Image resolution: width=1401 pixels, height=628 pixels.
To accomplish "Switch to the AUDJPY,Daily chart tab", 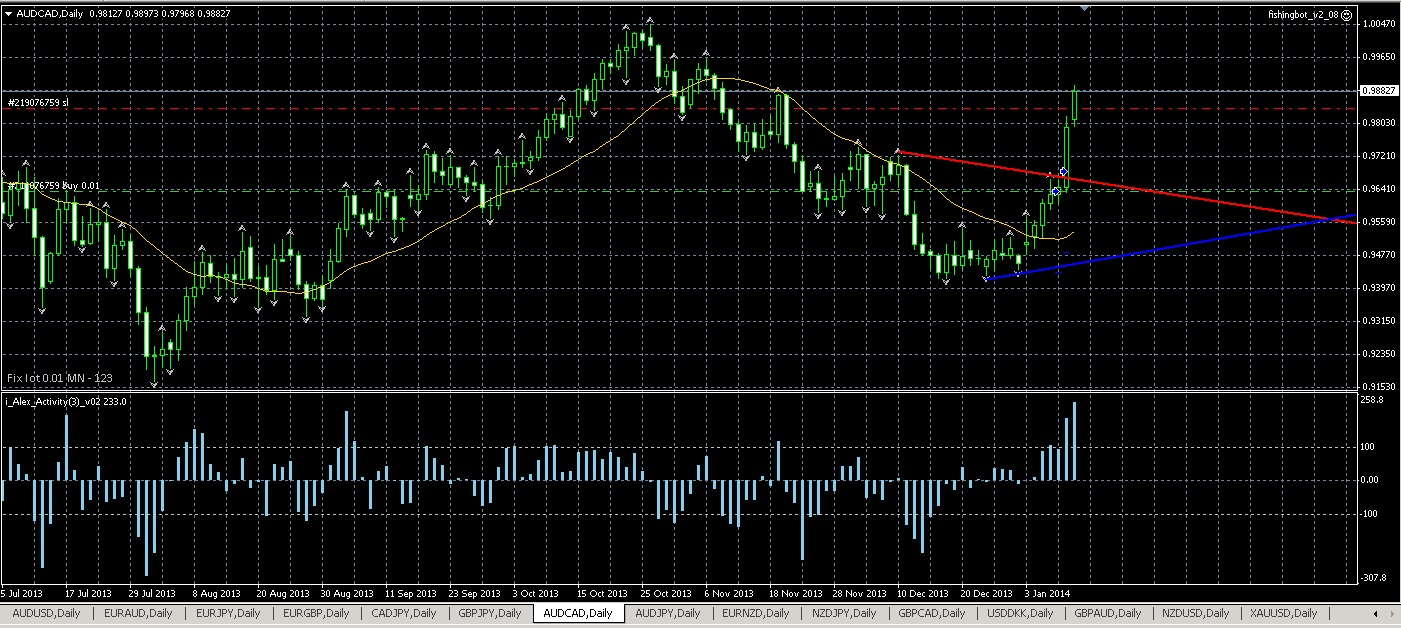I will click(x=668, y=613).
